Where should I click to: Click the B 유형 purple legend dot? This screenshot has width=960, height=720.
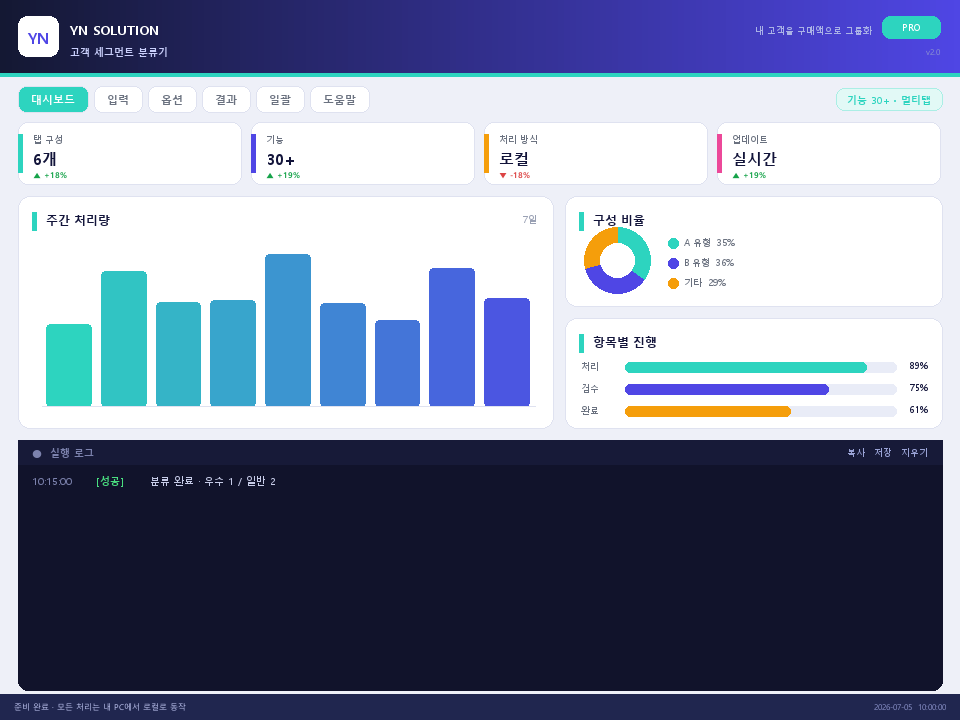click(x=673, y=263)
